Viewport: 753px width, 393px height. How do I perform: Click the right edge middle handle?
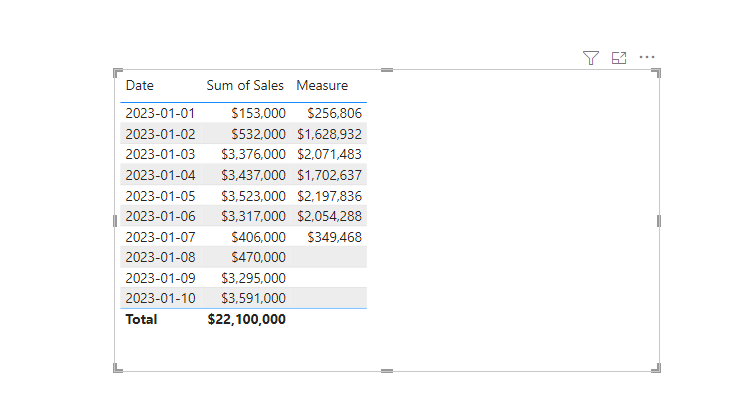(659, 221)
